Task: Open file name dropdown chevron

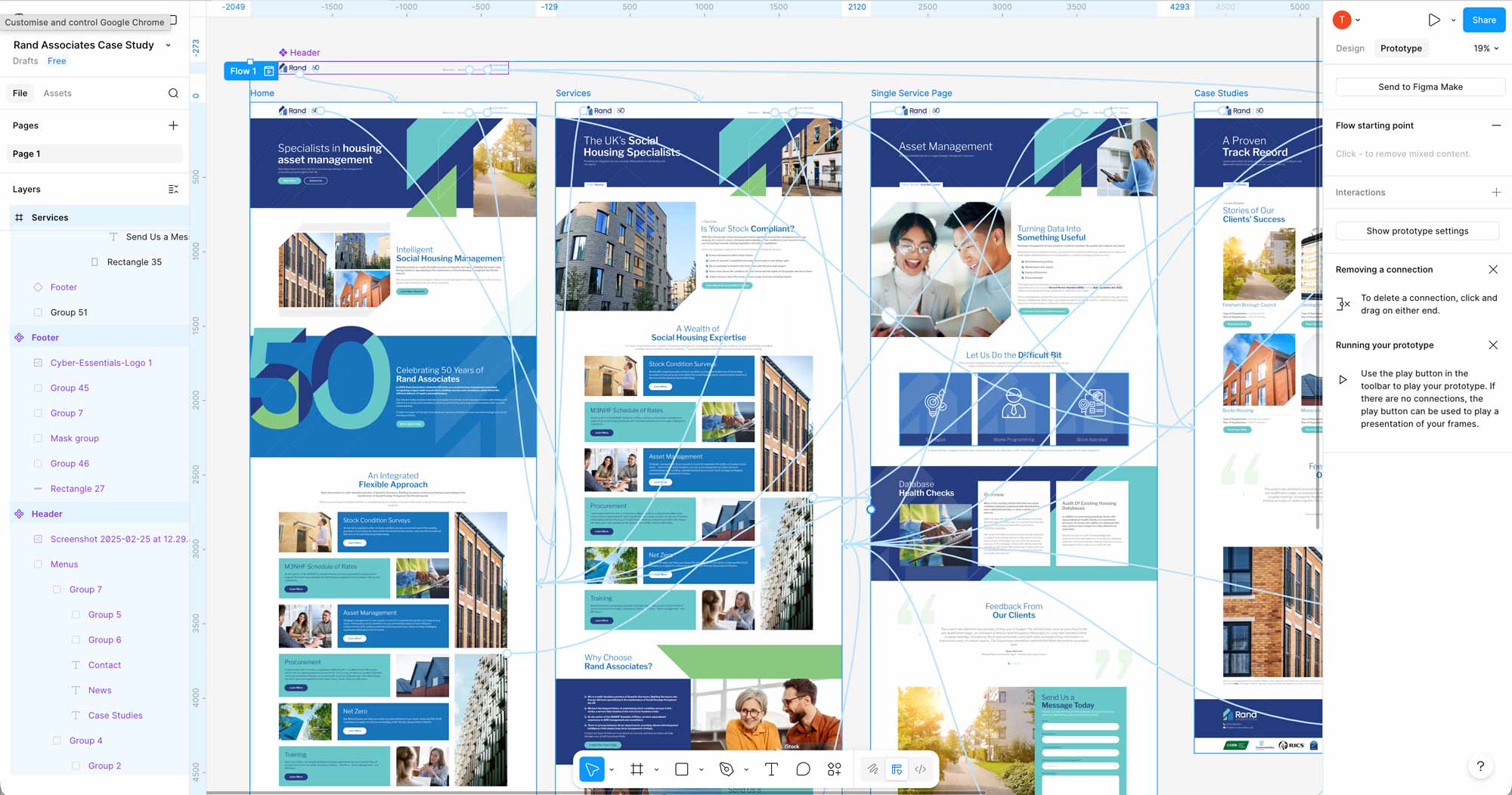Action: click(168, 45)
